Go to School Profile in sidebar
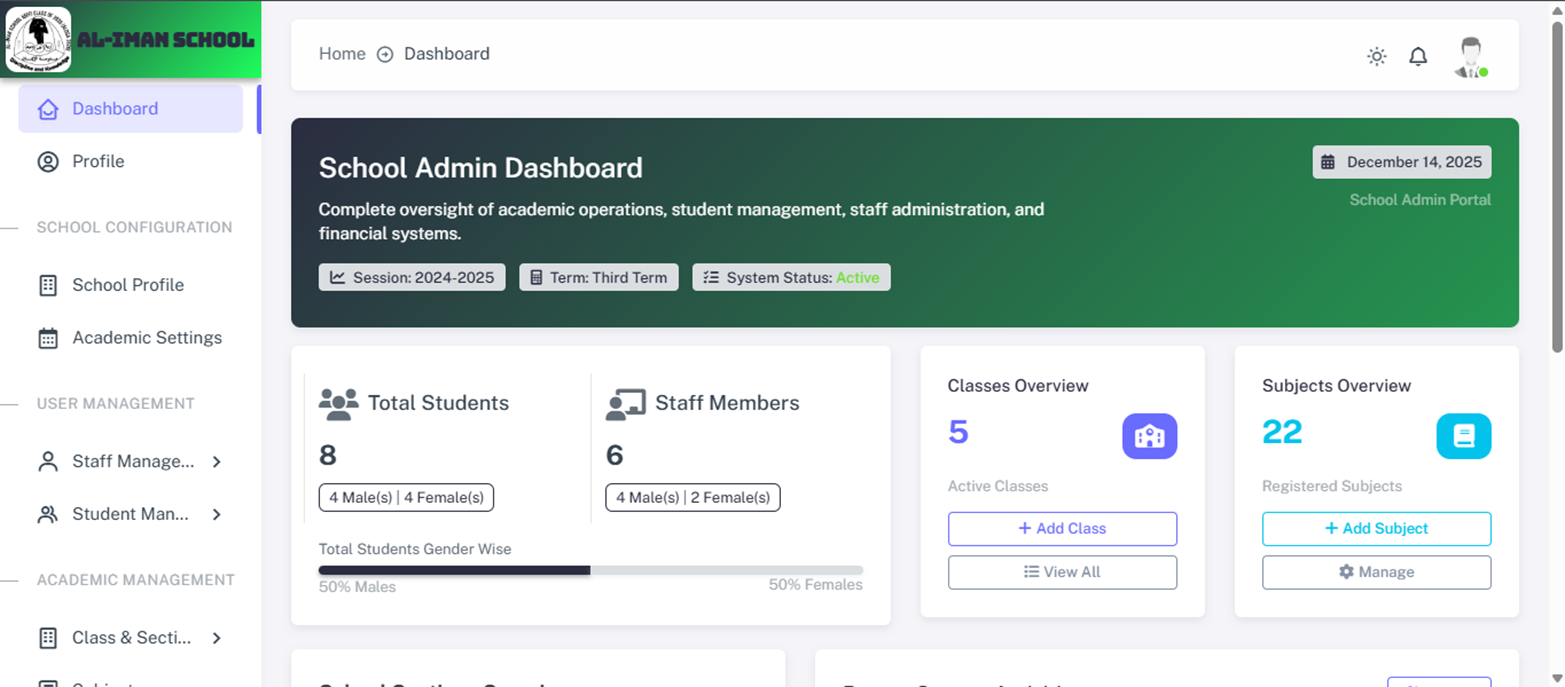Viewport: 1565px width, 687px height. [x=128, y=285]
